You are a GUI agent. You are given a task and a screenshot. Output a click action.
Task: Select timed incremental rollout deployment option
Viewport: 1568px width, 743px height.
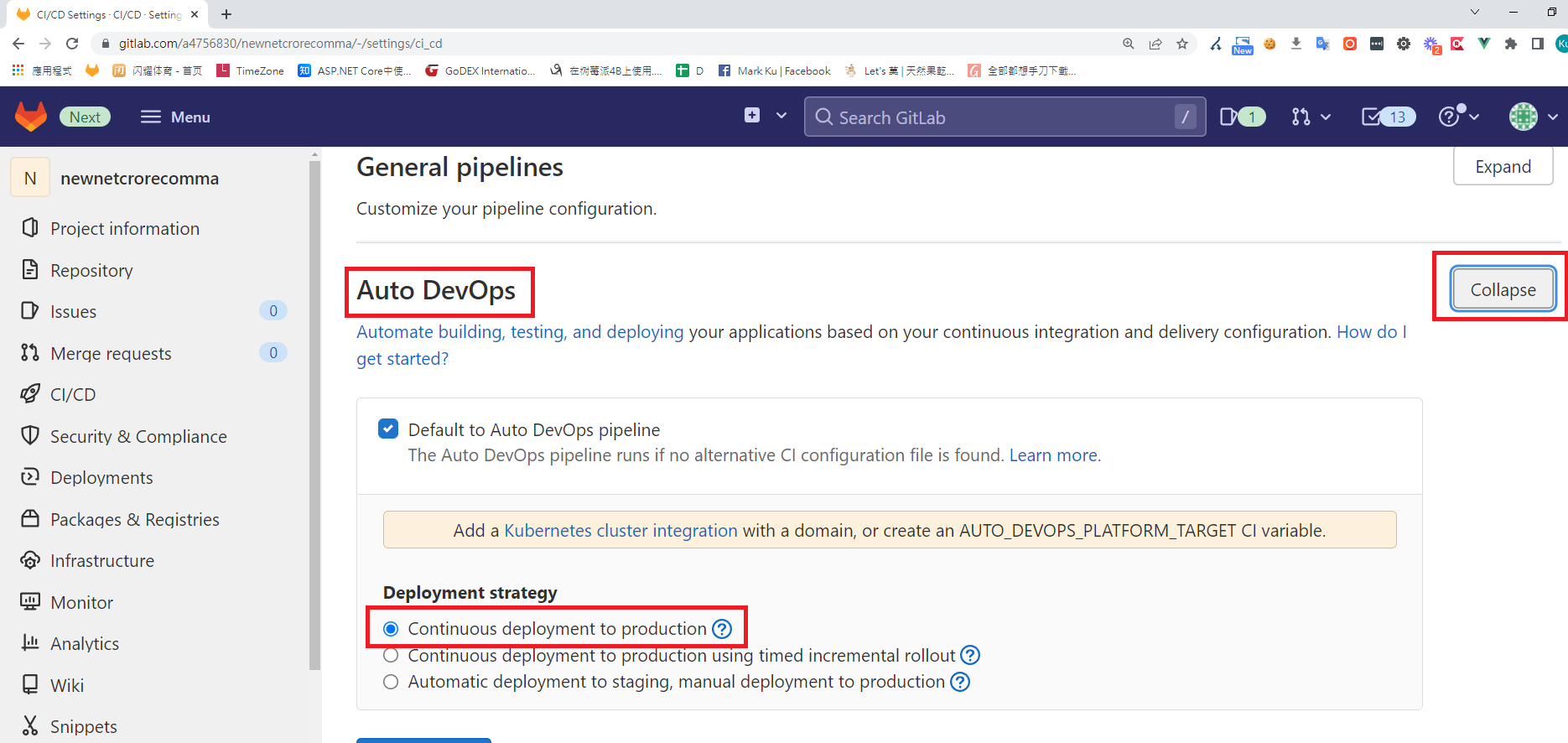[391, 656]
